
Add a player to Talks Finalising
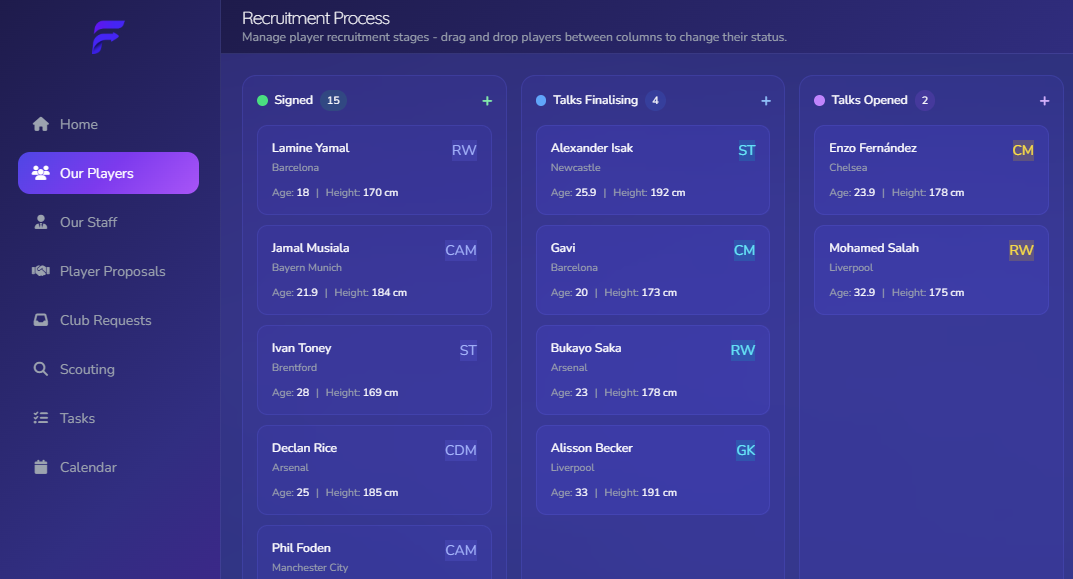click(766, 100)
